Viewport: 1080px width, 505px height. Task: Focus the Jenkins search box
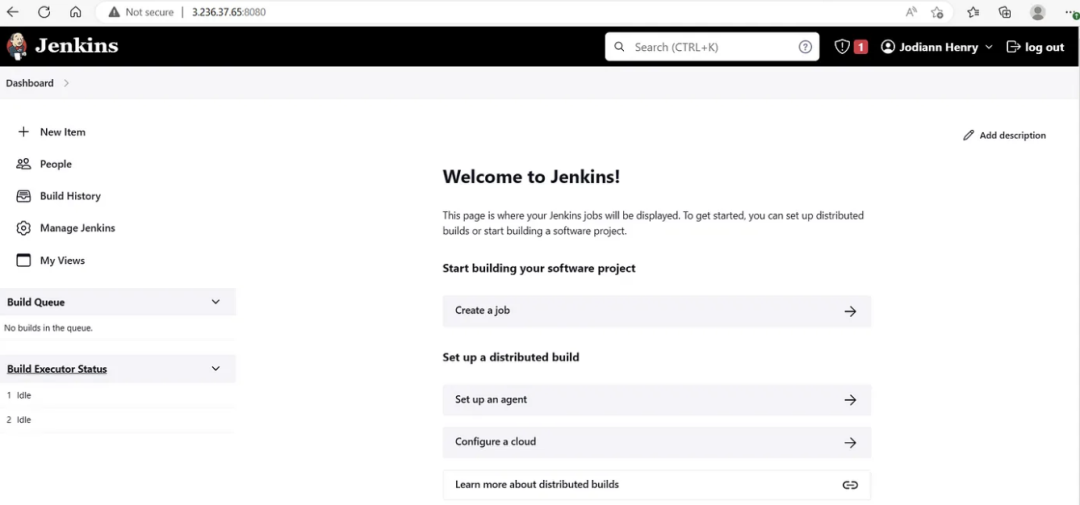tap(714, 47)
